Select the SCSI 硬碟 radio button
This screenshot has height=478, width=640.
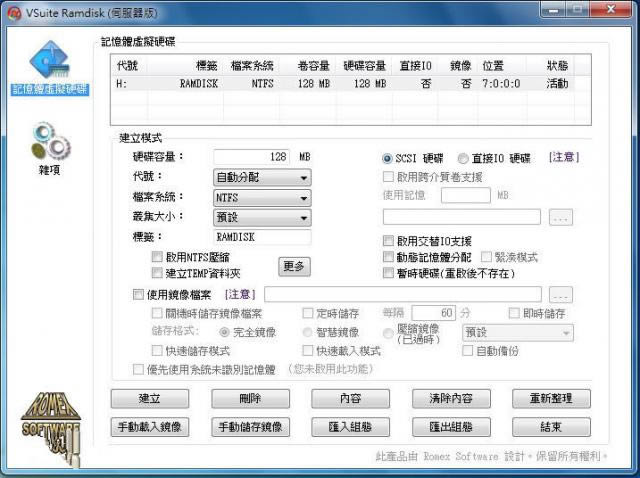pos(387,158)
